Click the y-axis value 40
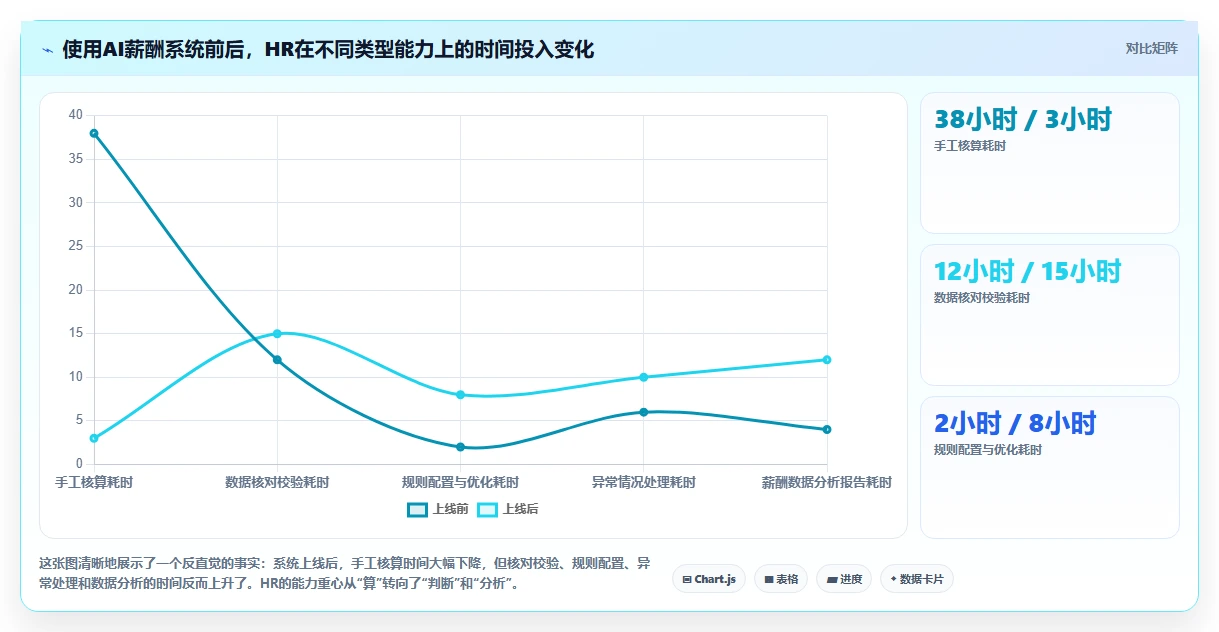This screenshot has height=632, width=1219. (x=76, y=115)
